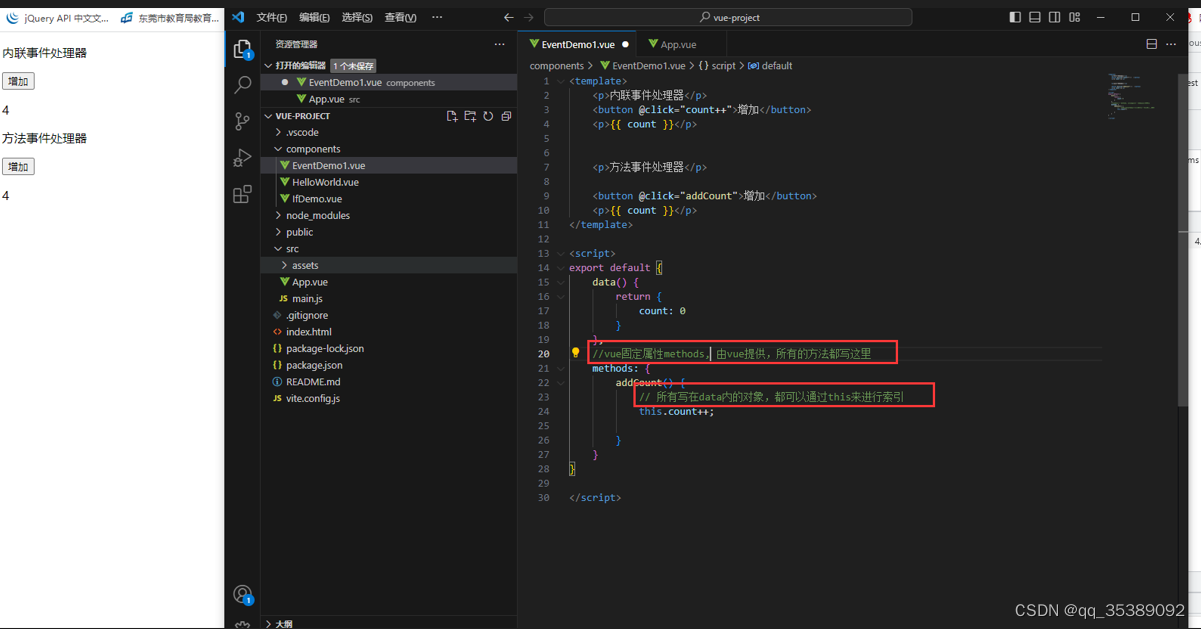Customize layout from the title bar icon
Viewport: 1201px width, 629px height.
[1075, 17]
